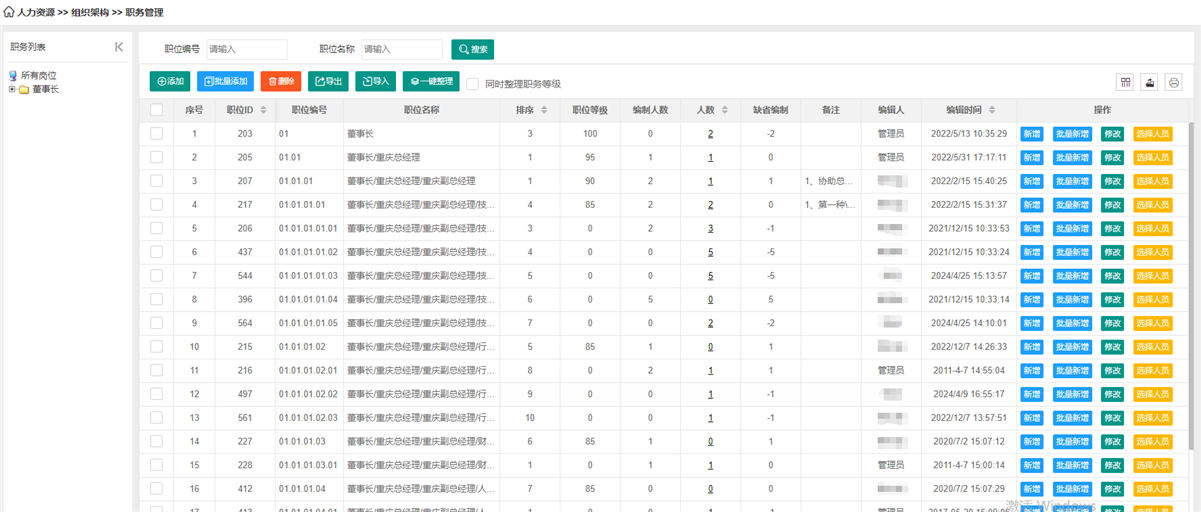This screenshot has height=512, width=1201.
Task: Click 选择人员 for row 01.01.01.01
Action: point(1152,204)
